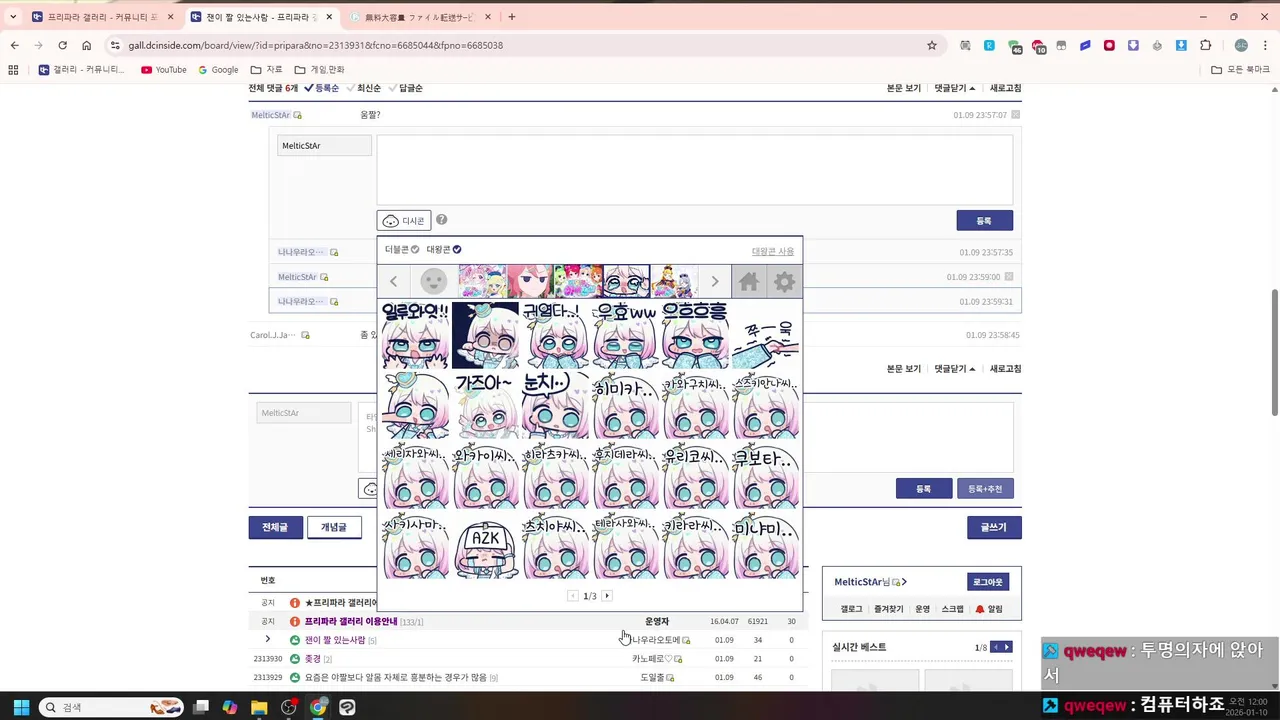Click the 디시콘 button
This screenshot has height=720, width=1280.
pos(404,220)
